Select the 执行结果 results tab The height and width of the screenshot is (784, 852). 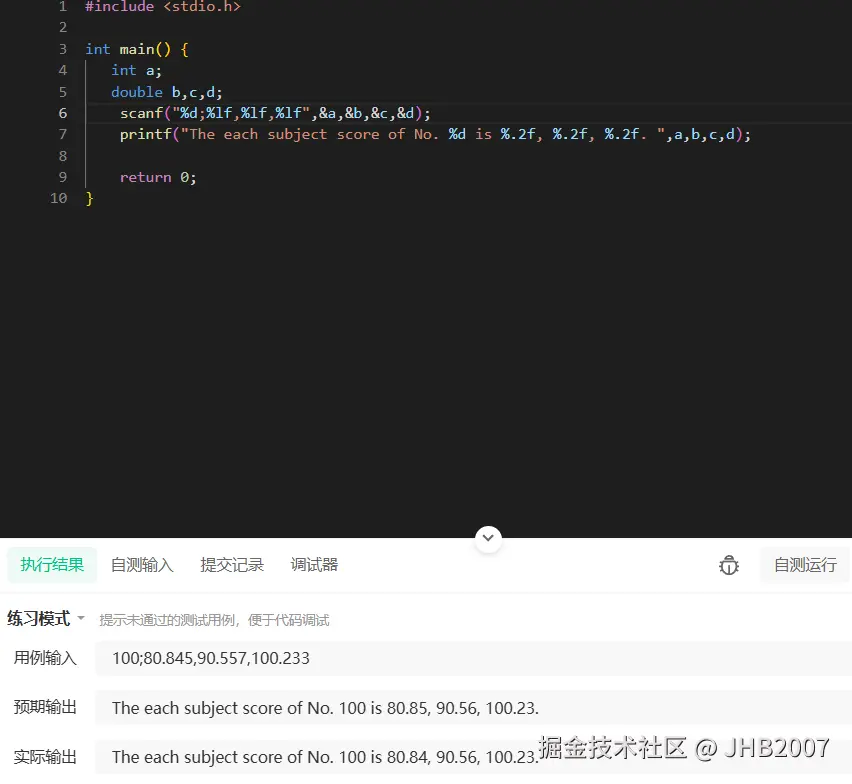[51, 565]
